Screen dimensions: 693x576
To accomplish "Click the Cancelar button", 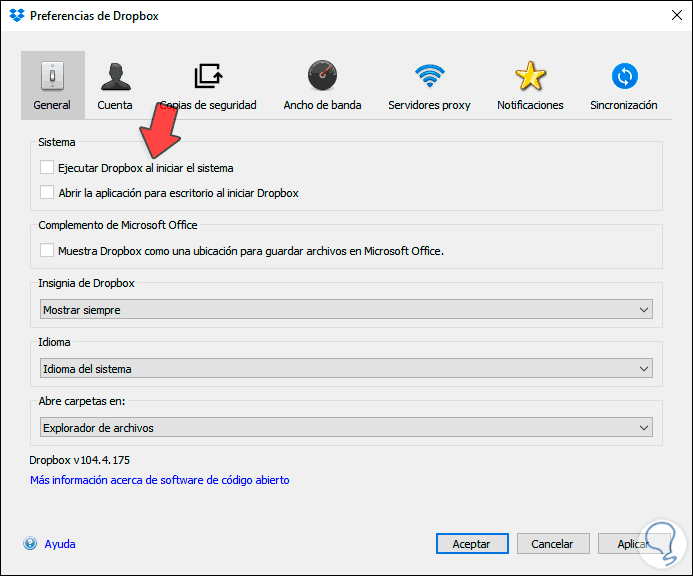I will pyautogui.click(x=553, y=543).
